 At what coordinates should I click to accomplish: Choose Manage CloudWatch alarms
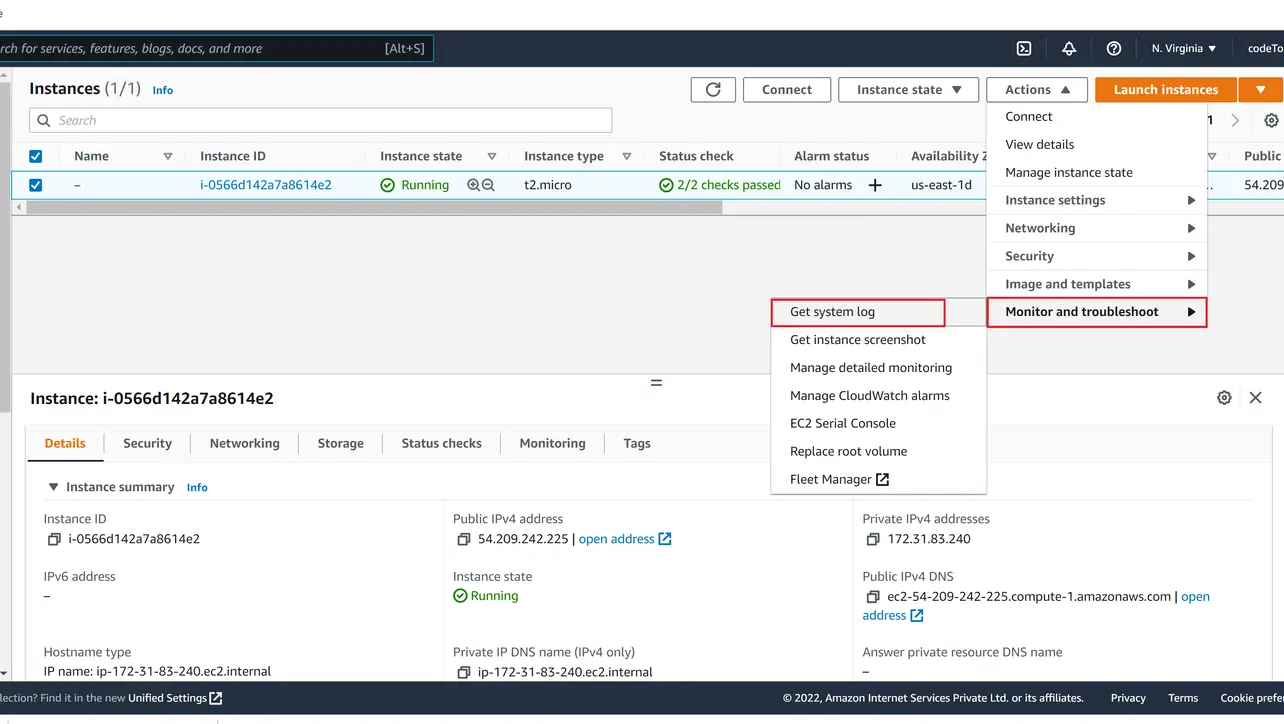click(x=879, y=396)
